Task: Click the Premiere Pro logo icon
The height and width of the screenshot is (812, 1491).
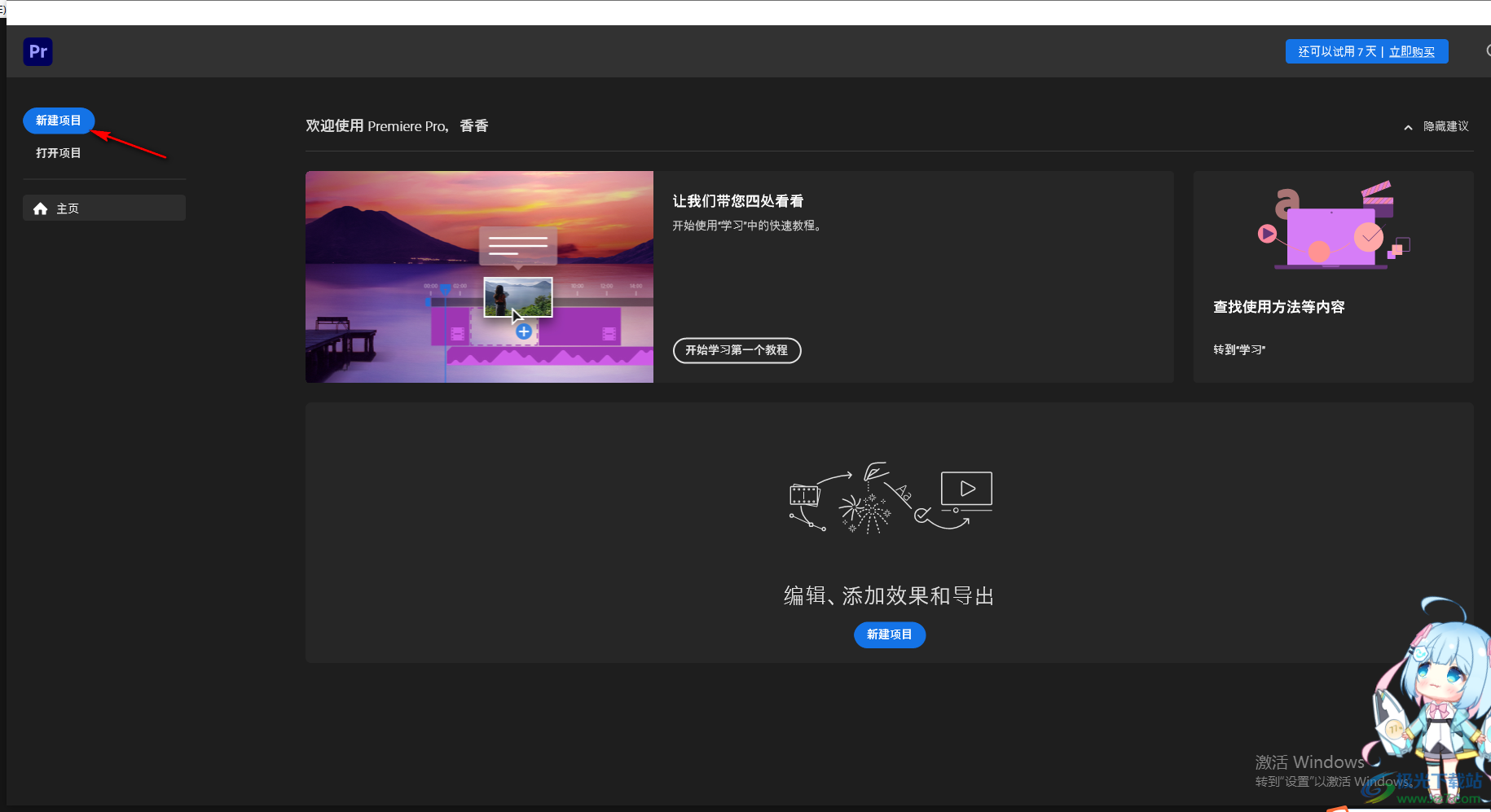Action: point(38,51)
